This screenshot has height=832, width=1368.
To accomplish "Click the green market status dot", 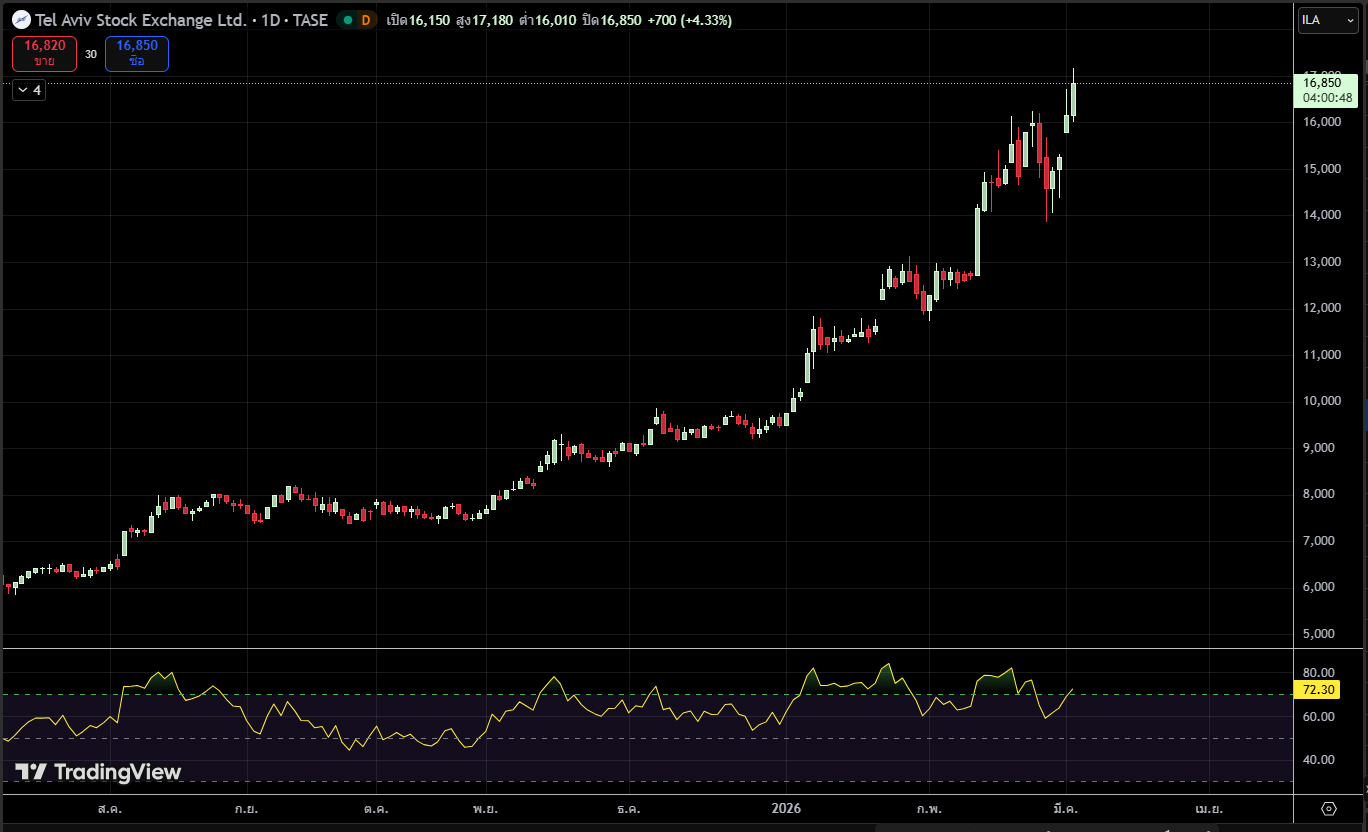I will (x=348, y=20).
